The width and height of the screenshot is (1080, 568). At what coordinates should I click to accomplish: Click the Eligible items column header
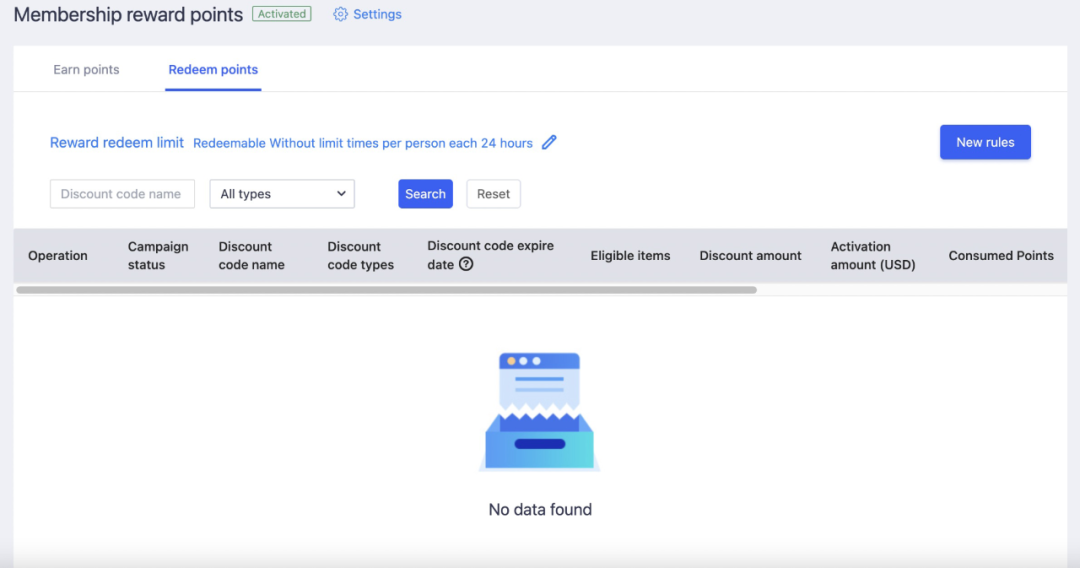[630, 255]
